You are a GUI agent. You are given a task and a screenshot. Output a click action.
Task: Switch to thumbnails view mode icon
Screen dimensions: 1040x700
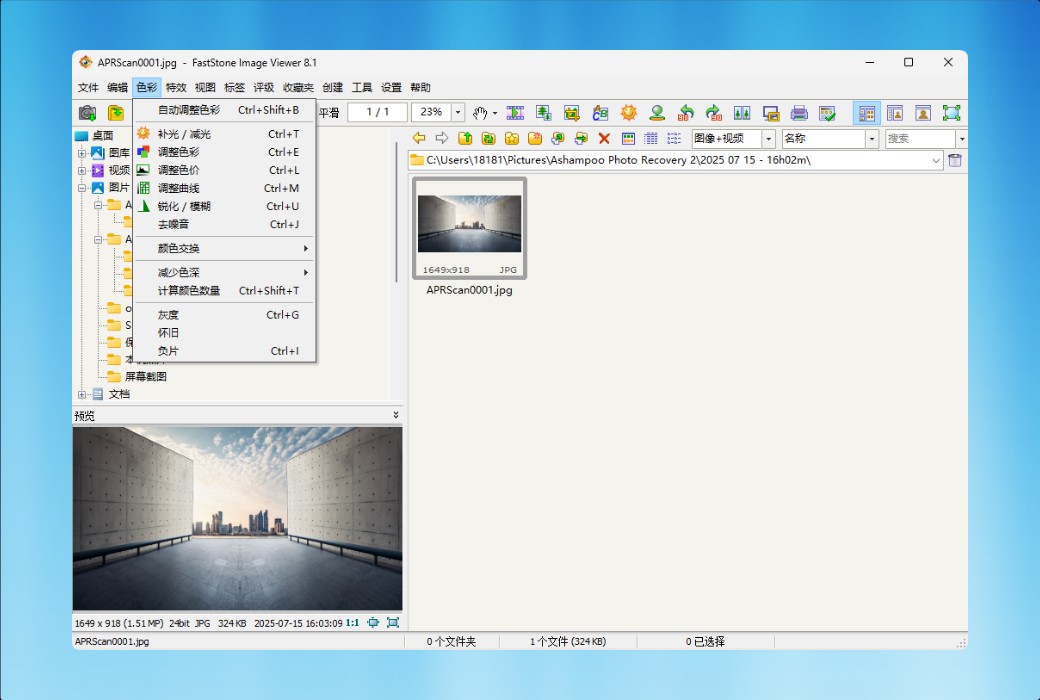click(x=628, y=138)
